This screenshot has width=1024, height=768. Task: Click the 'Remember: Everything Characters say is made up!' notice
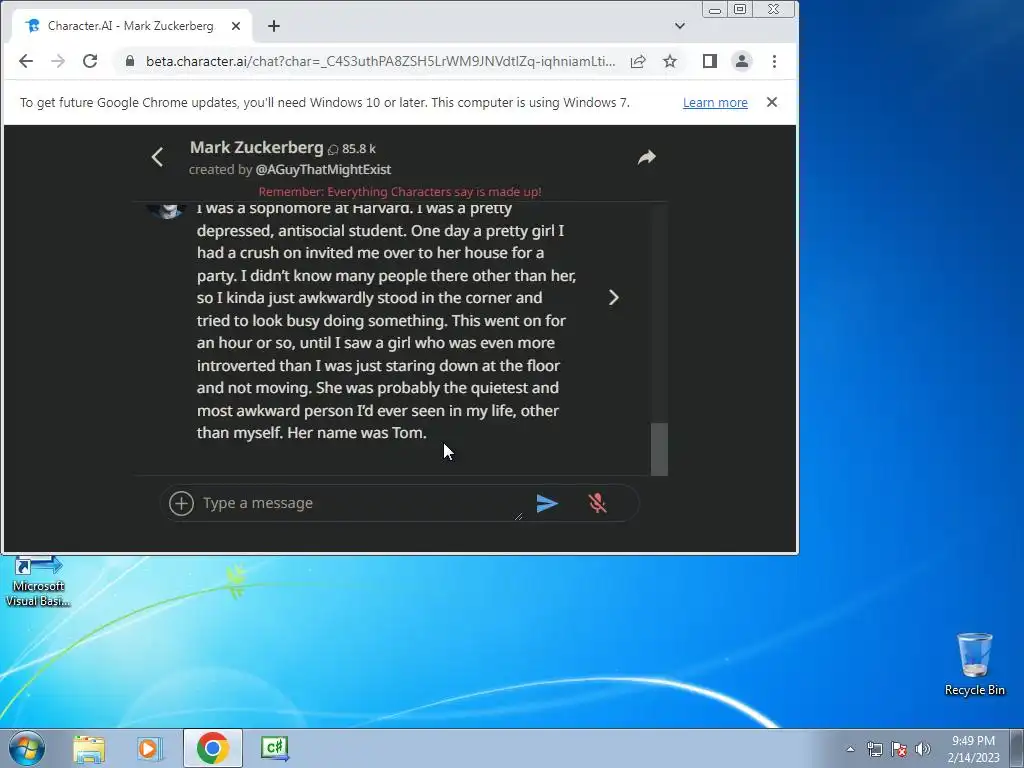pyautogui.click(x=400, y=192)
